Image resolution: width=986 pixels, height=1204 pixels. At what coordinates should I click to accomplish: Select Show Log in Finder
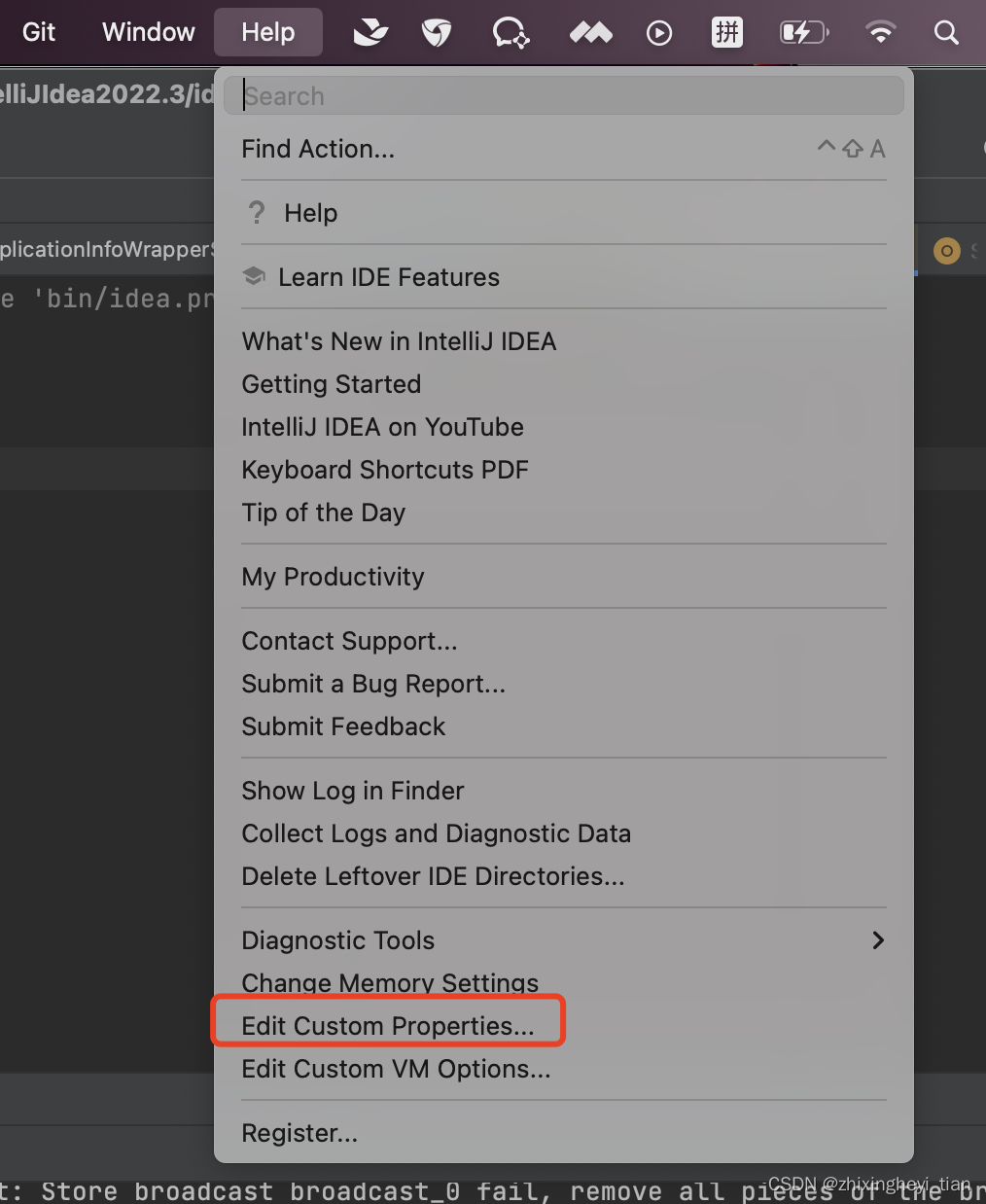564,791
